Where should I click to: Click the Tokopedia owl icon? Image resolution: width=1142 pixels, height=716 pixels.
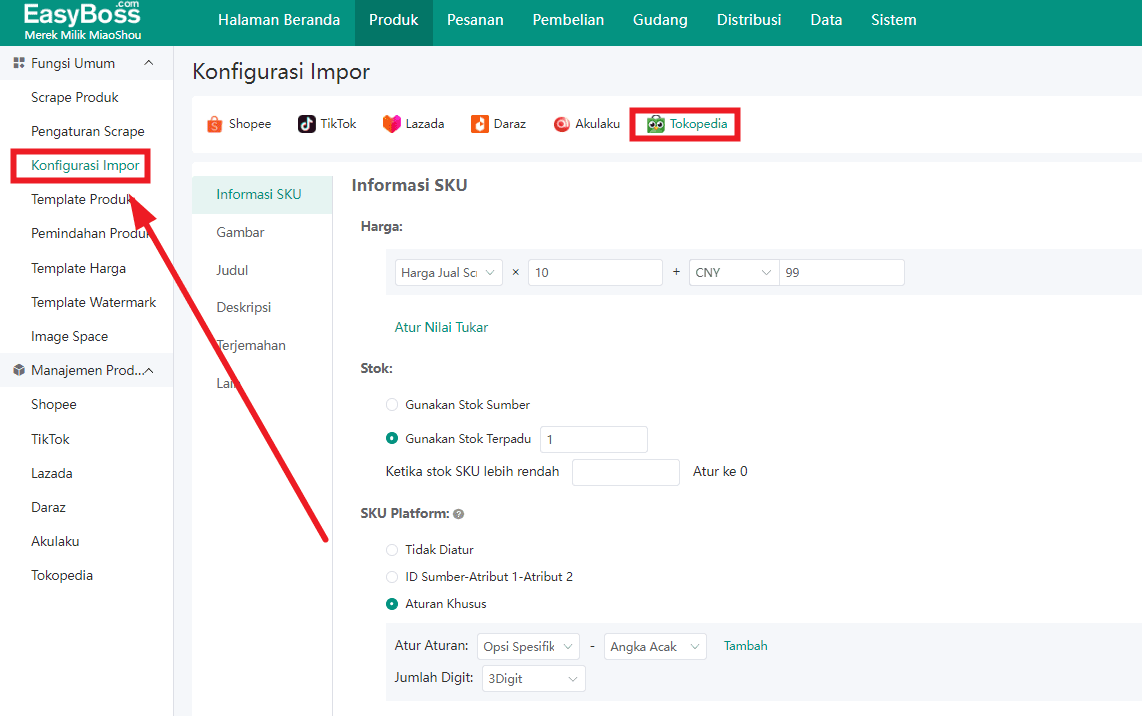coord(655,124)
